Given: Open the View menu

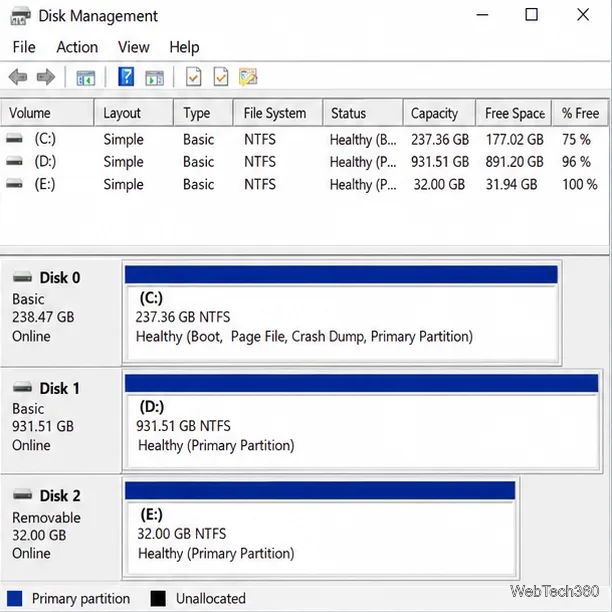Looking at the screenshot, I should [133, 47].
